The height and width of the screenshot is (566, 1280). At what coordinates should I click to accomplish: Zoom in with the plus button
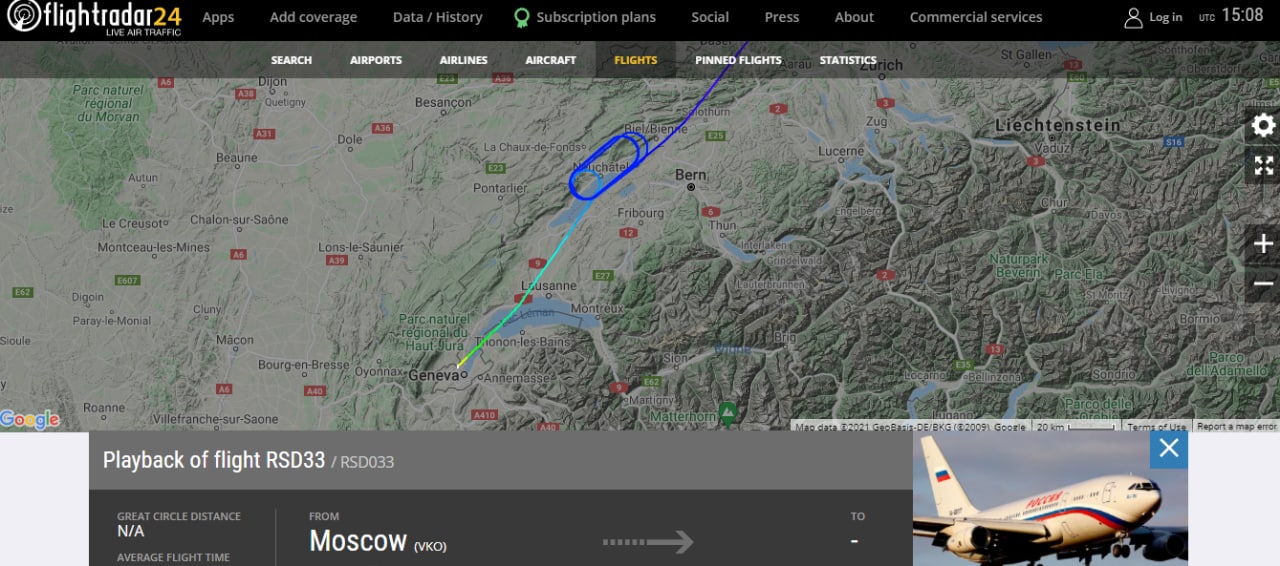click(x=1263, y=244)
